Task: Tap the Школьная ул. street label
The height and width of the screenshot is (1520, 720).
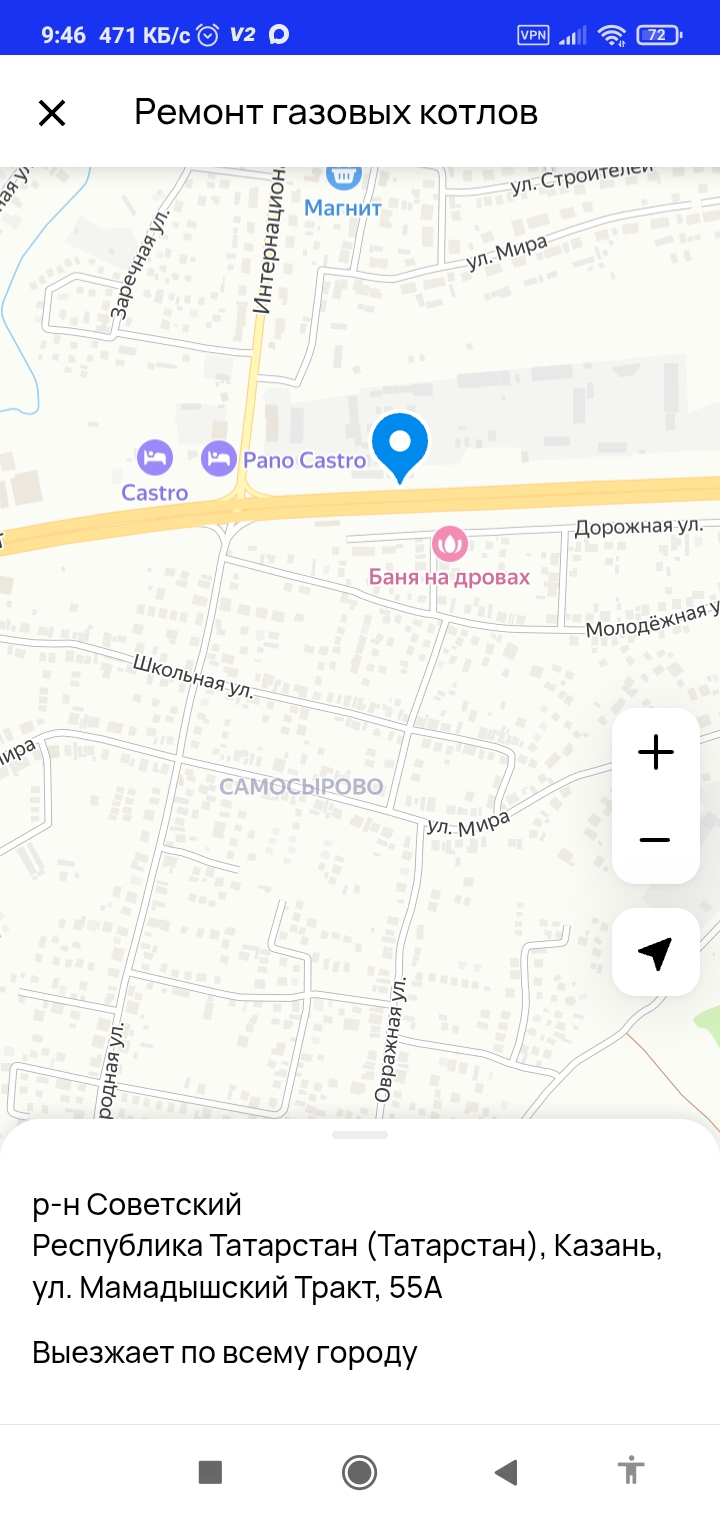Action: click(194, 676)
